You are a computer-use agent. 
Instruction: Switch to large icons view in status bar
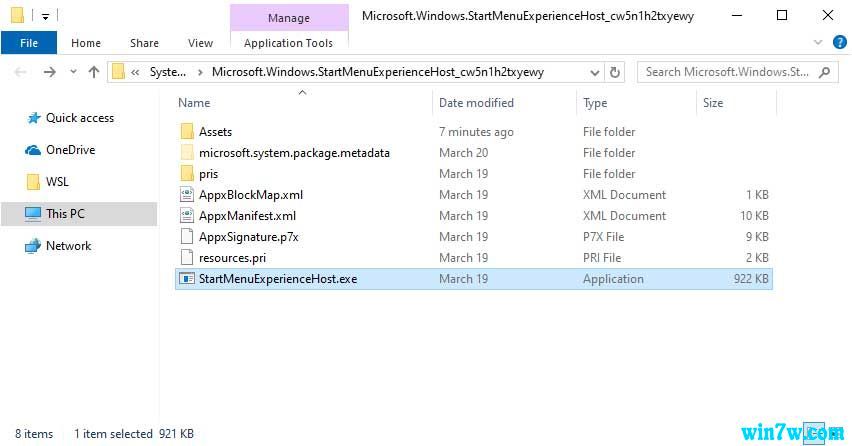coord(835,434)
